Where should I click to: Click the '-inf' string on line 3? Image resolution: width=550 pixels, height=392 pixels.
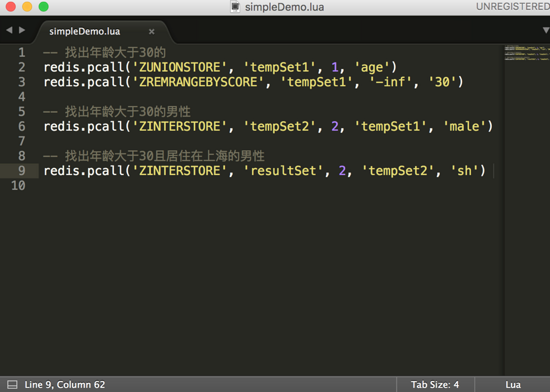click(x=390, y=82)
